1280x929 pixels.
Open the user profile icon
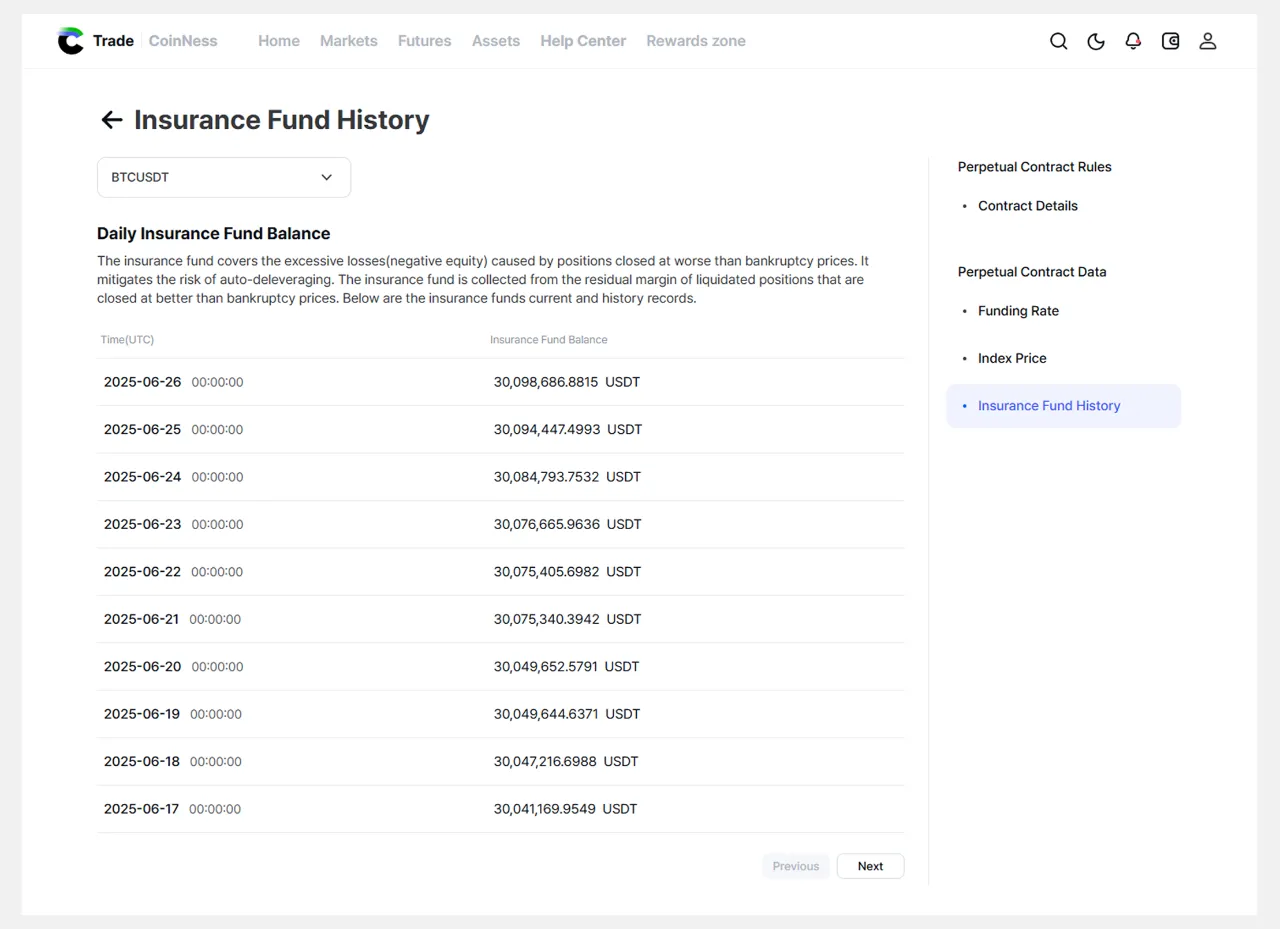[x=1208, y=41]
